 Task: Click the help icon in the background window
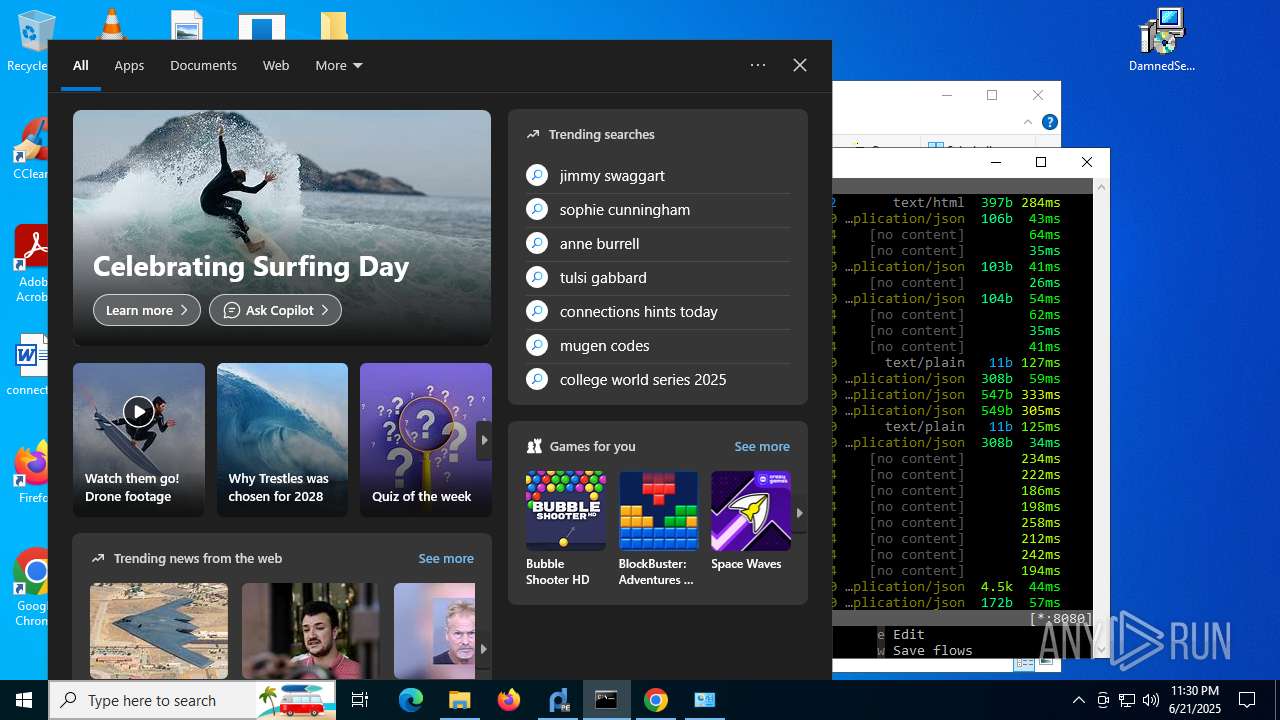1049,122
